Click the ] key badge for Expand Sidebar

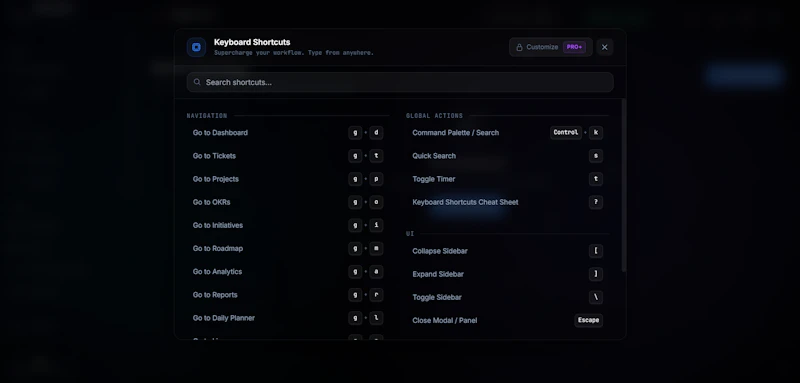(596, 274)
